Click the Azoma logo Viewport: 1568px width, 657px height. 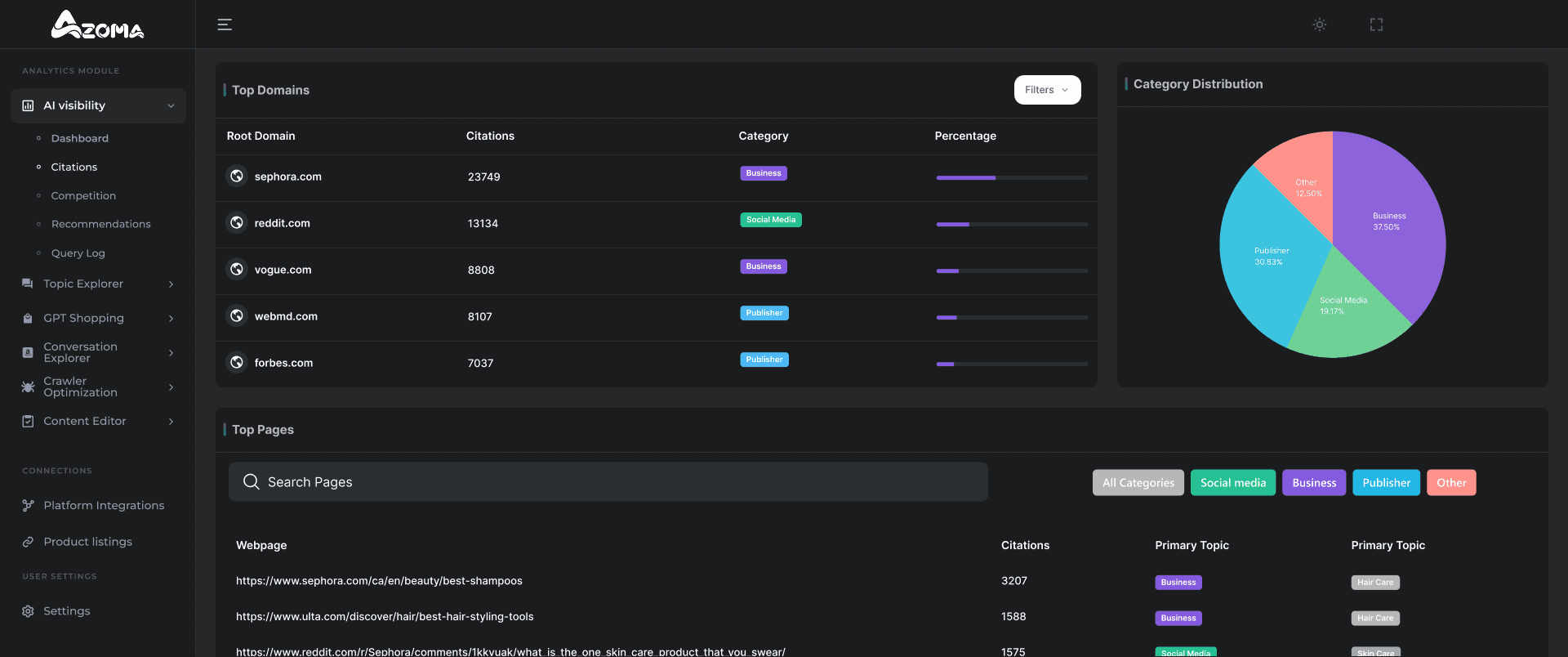[98, 25]
